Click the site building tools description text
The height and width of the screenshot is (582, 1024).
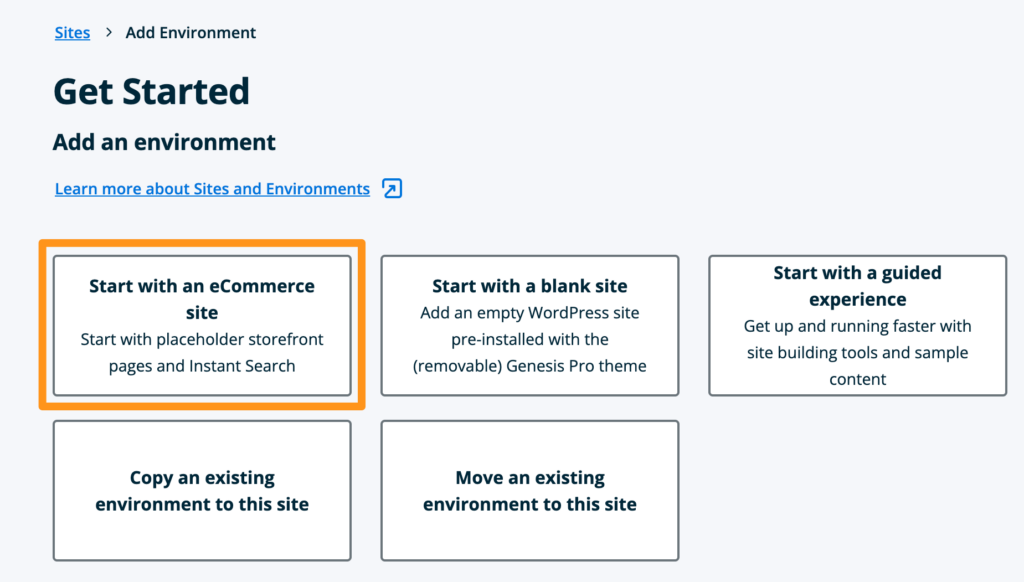[x=857, y=353]
